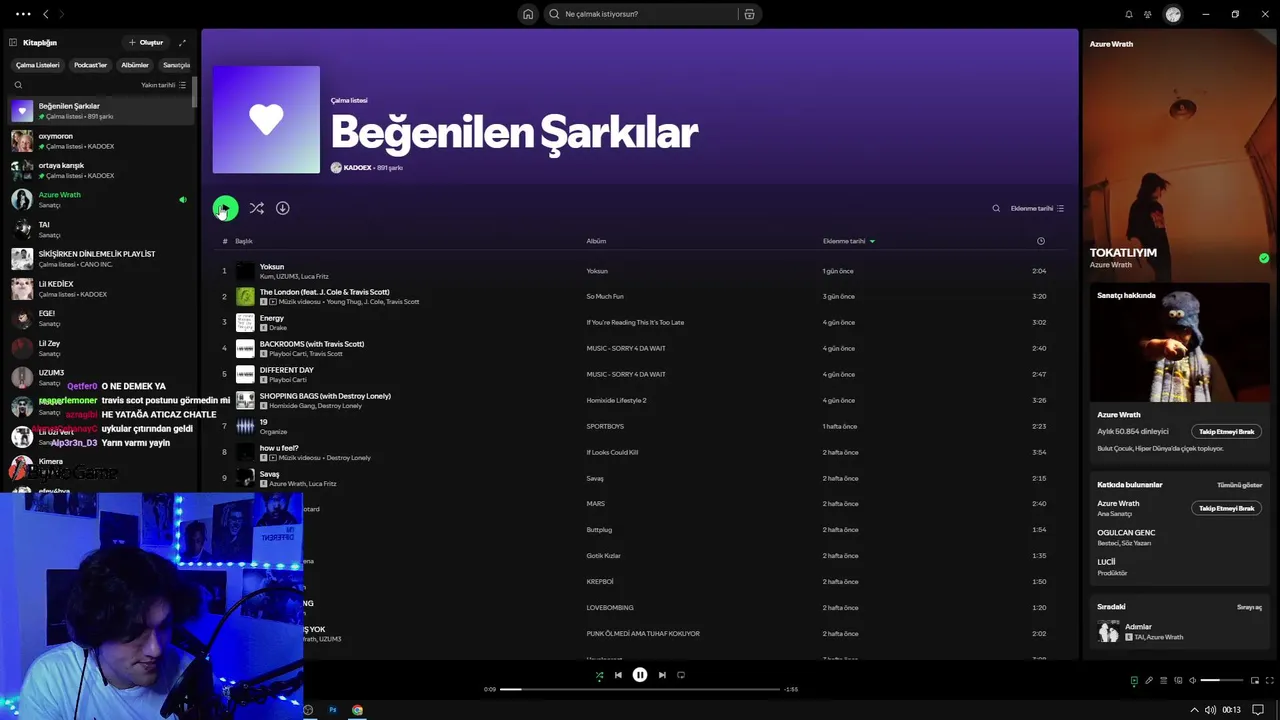Viewport: 1280px width, 720px height.
Task: Toggle the lyrics microphone icon
Action: pyautogui.click(x=1149, y=681)
